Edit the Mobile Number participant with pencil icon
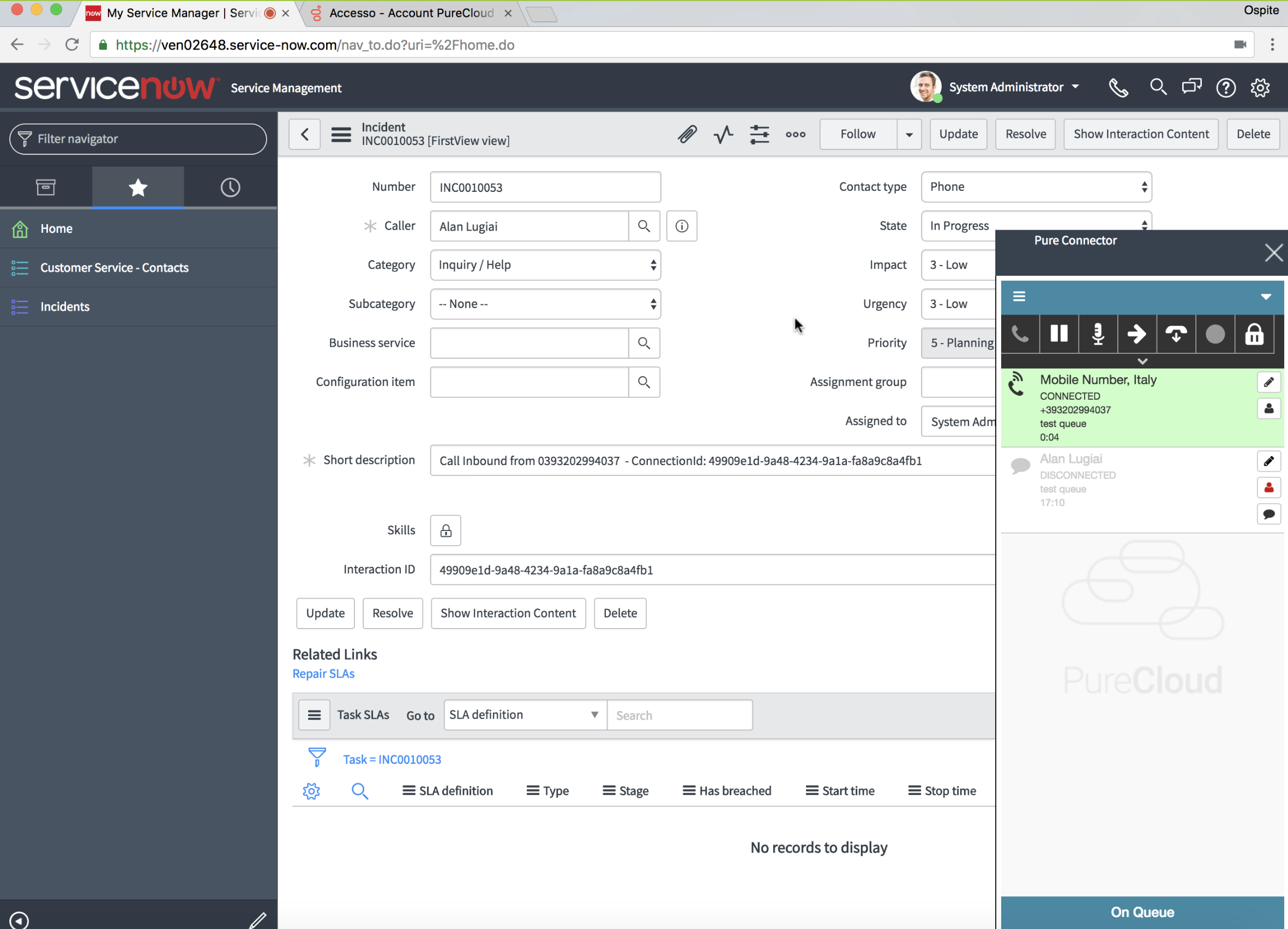Screen dimensions: 1288x929 tap(1270, 382)
